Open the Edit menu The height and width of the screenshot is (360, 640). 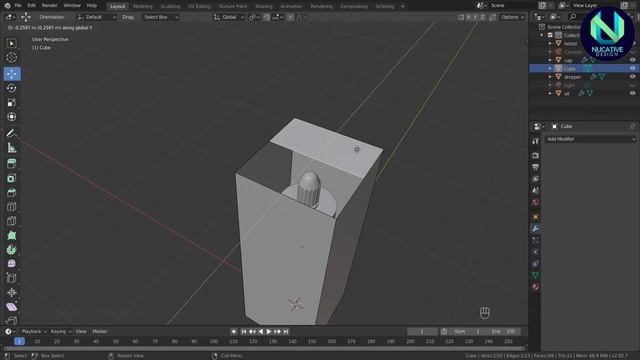pyautogui.click(x=31, y=6)
